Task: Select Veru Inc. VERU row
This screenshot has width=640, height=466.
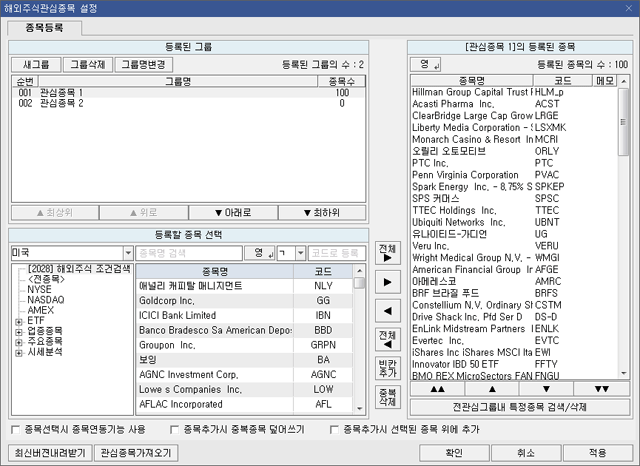Action: click(x=514, y=246)
